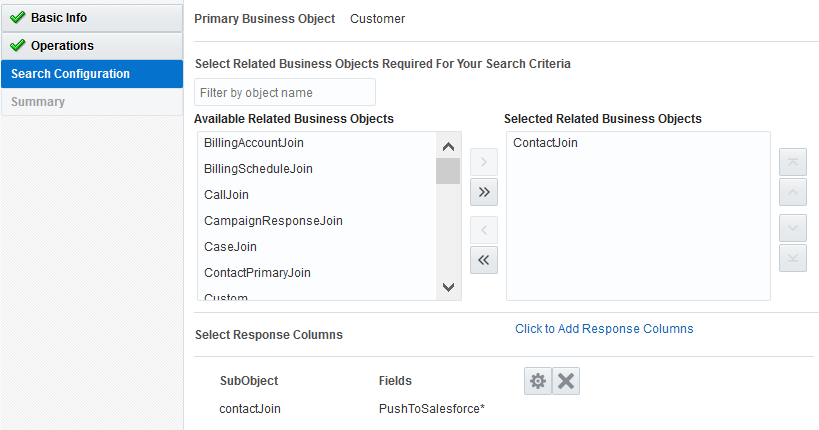Click the Add Response Columns link

[604, 329]
